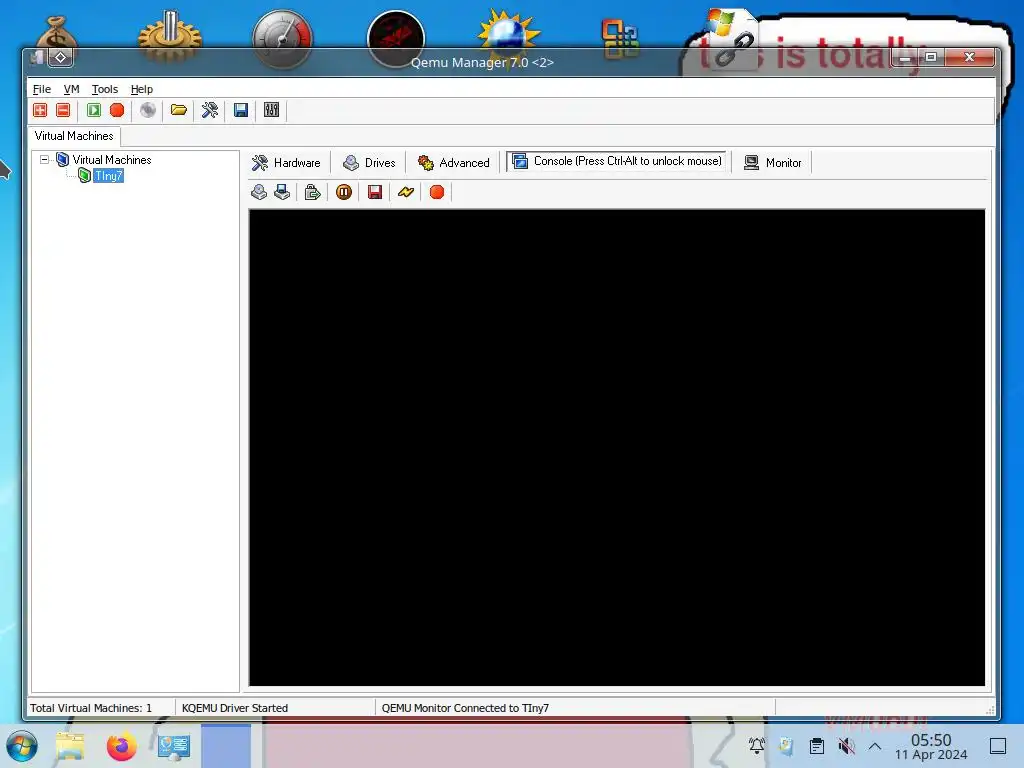The image size is (1024, 768).
Task: Click the show desktop square button
Action: (998, 746)
